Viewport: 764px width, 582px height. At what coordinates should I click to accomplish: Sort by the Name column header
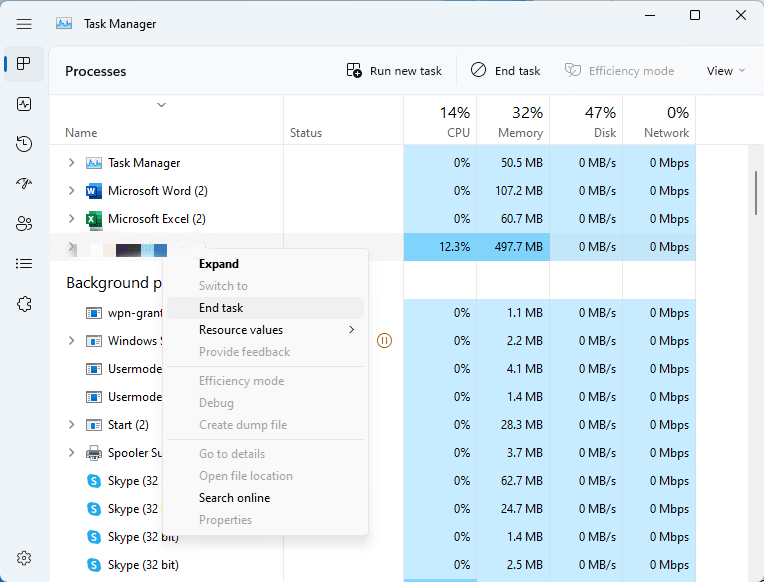[x=166, y=121]
